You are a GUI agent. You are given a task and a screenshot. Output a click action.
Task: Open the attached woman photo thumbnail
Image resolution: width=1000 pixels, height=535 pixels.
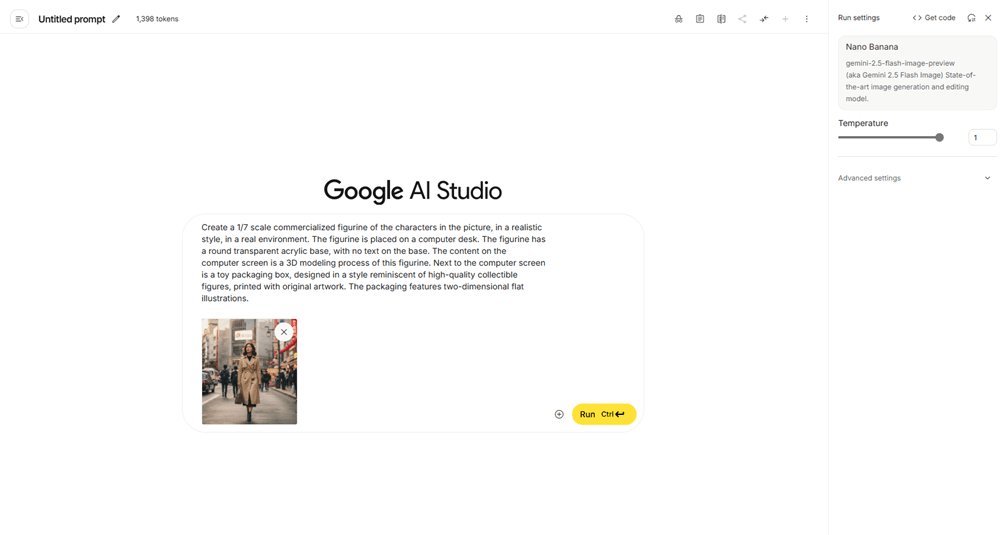(x=249, y=372)
